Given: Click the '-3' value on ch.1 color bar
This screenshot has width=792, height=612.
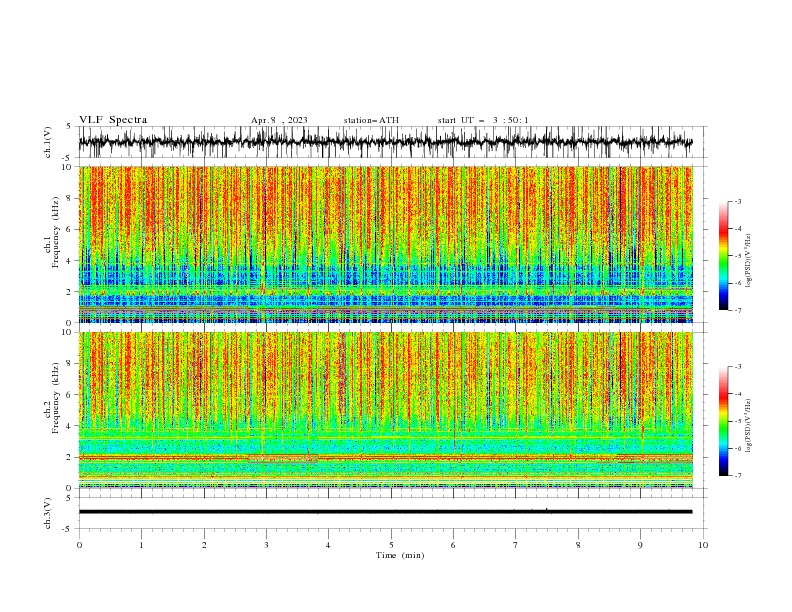Looking at the screenshot, I should tap(737, 201).
